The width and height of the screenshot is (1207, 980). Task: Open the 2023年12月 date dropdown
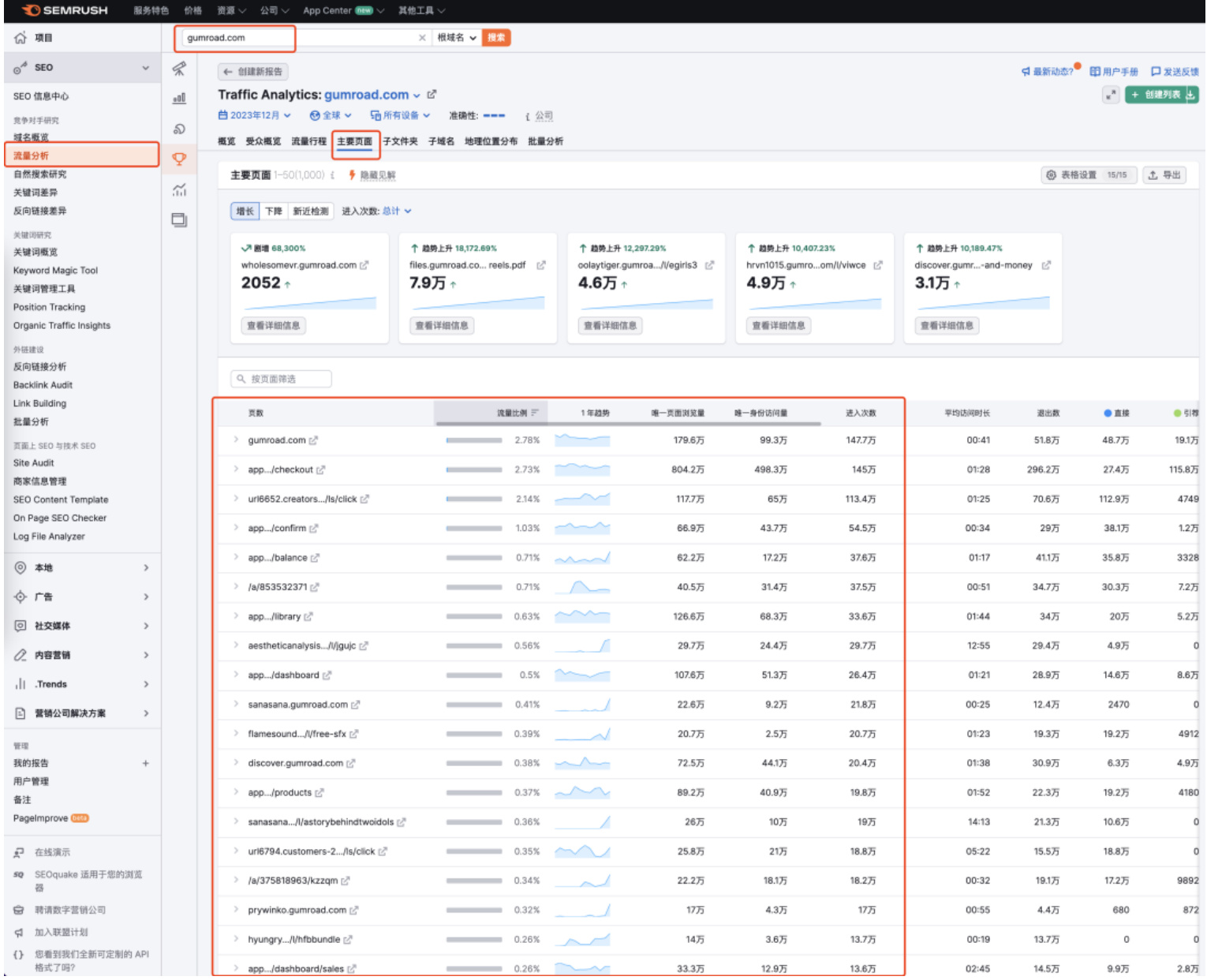(255, 116)
